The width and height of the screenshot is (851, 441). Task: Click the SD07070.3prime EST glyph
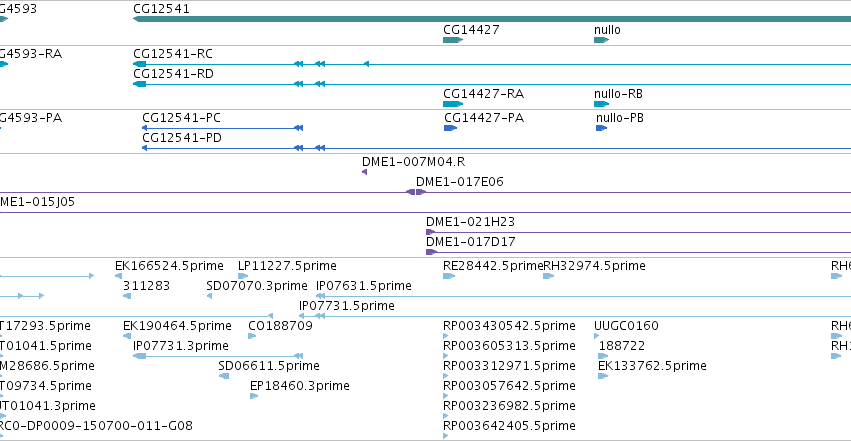pos(209,296)
